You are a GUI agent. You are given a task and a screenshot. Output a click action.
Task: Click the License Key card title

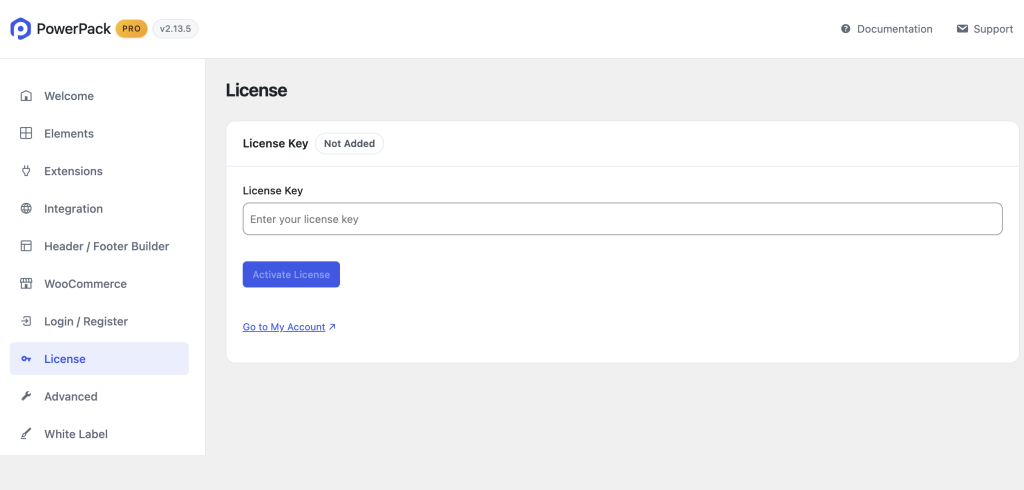coord(276,144)
